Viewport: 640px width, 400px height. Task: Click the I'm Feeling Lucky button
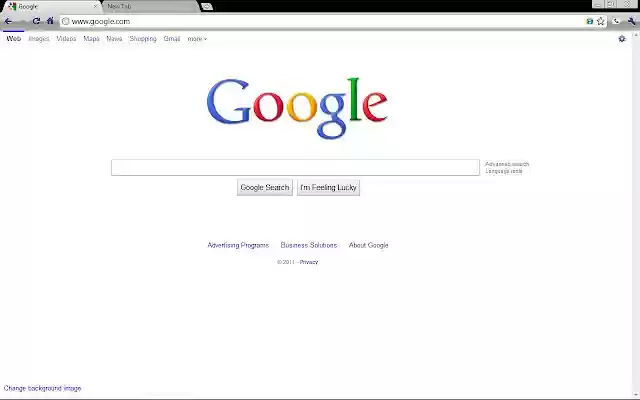(329, 187)
